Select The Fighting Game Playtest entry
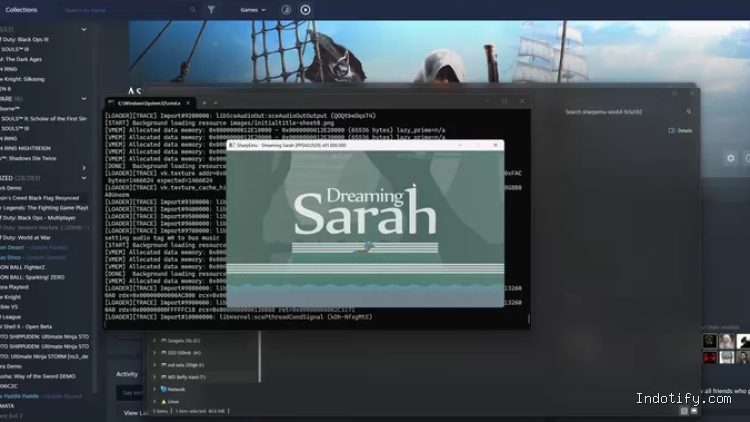 click(x=44, y=208)
